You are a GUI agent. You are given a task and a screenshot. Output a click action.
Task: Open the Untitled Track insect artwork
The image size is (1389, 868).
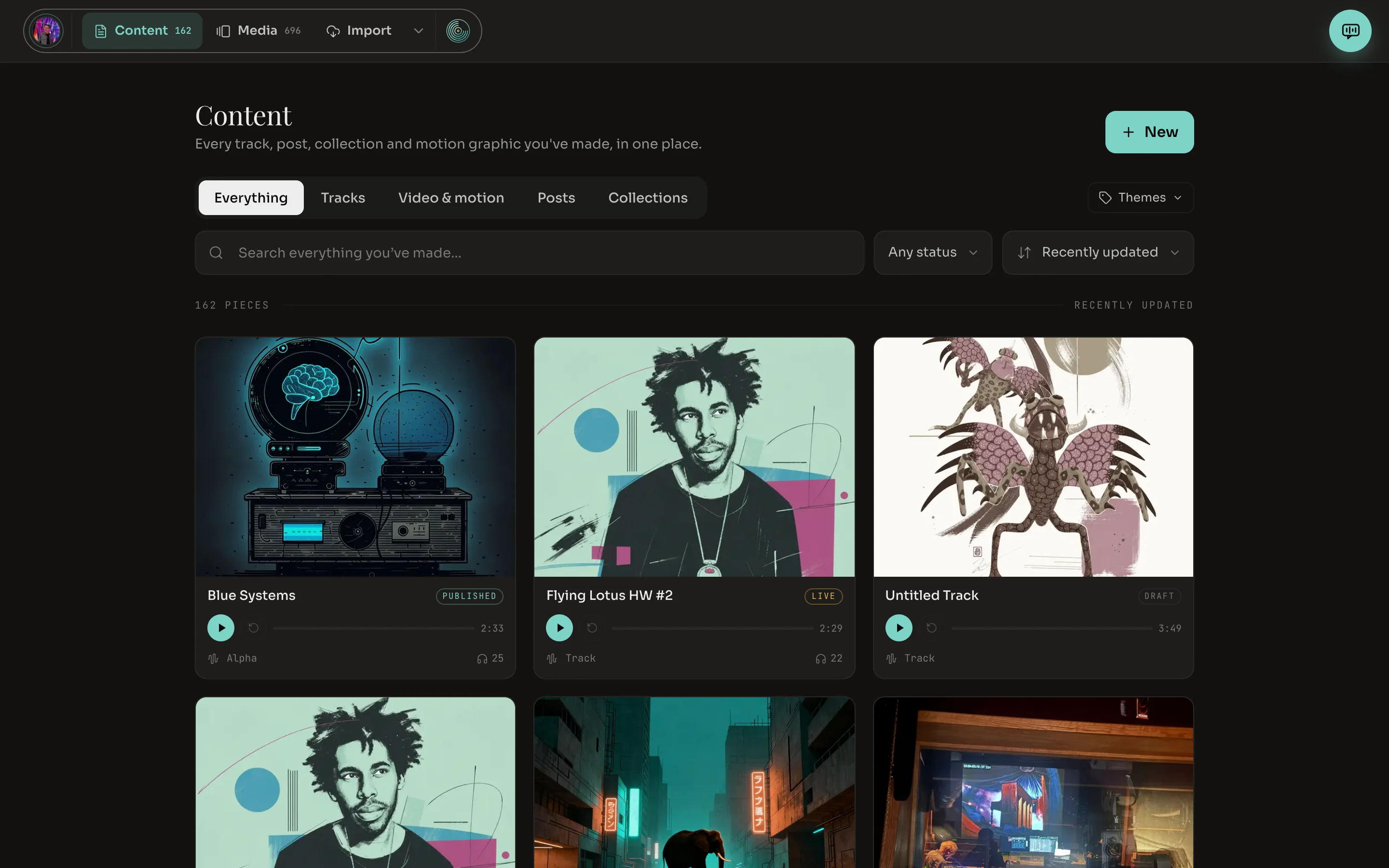(1033, 457)
